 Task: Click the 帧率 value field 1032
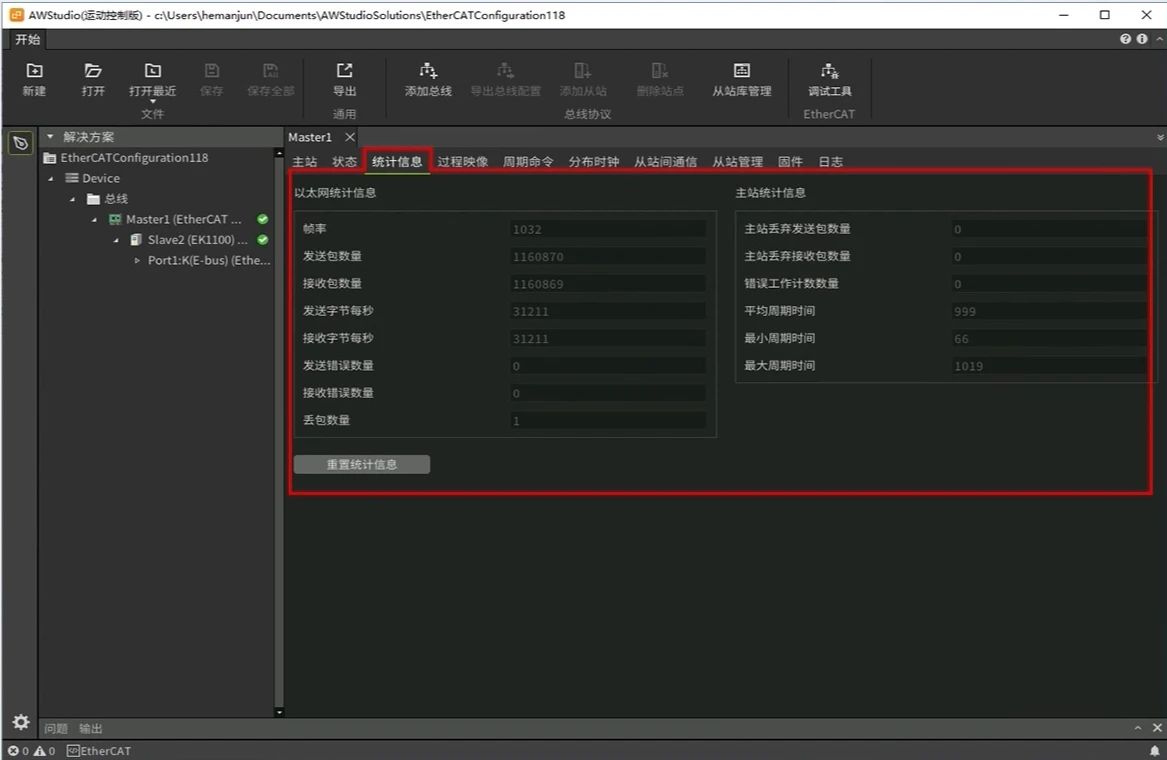[607, 229]
